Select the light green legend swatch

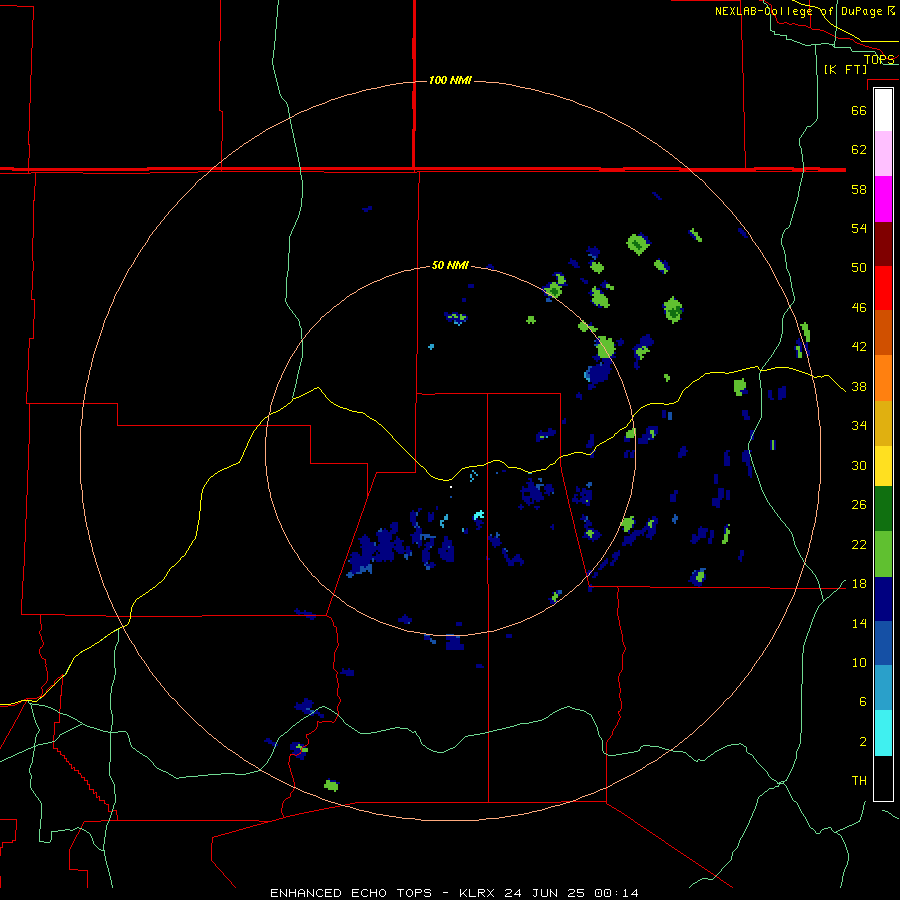pos(883,554)
